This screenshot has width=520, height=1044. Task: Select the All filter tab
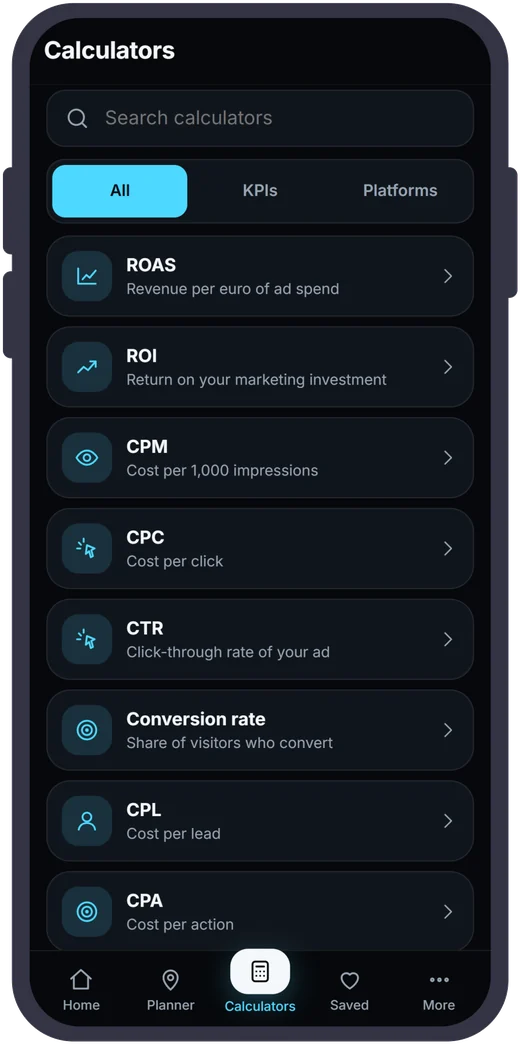pyautogui.click(x=120, y=191)
